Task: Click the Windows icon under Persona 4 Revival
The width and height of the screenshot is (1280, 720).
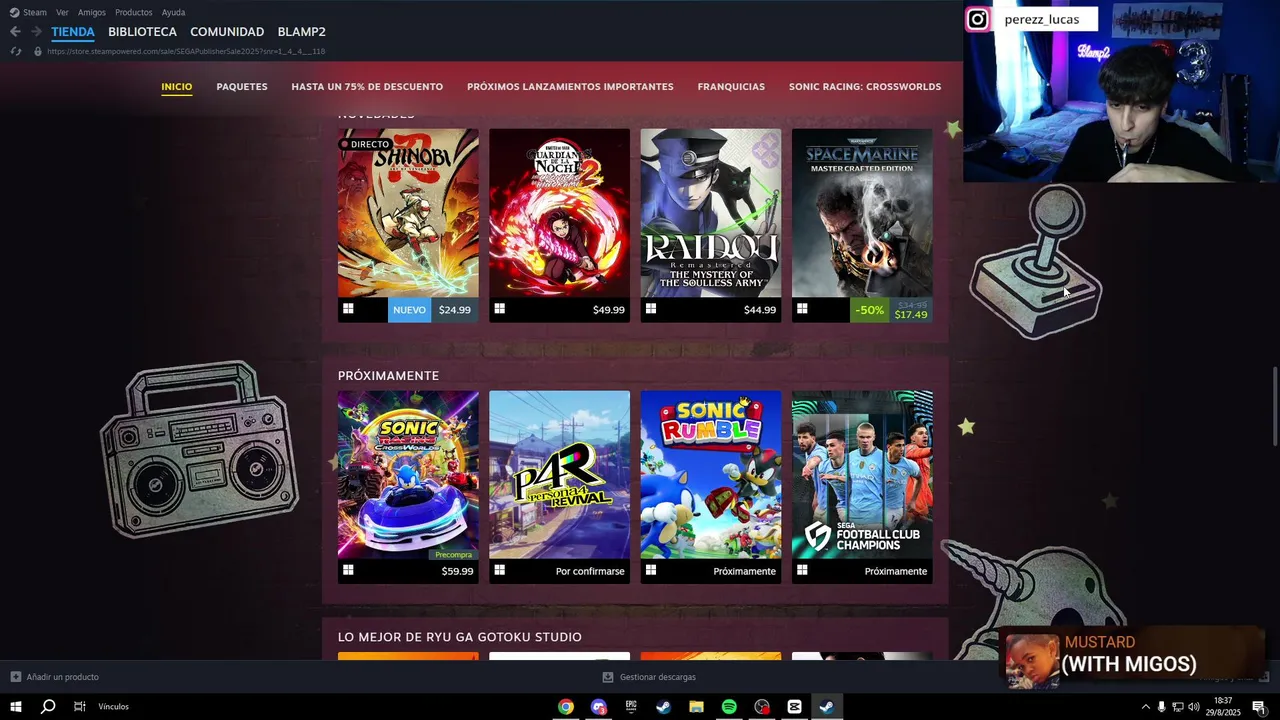Action: click(x=500, y=571)
